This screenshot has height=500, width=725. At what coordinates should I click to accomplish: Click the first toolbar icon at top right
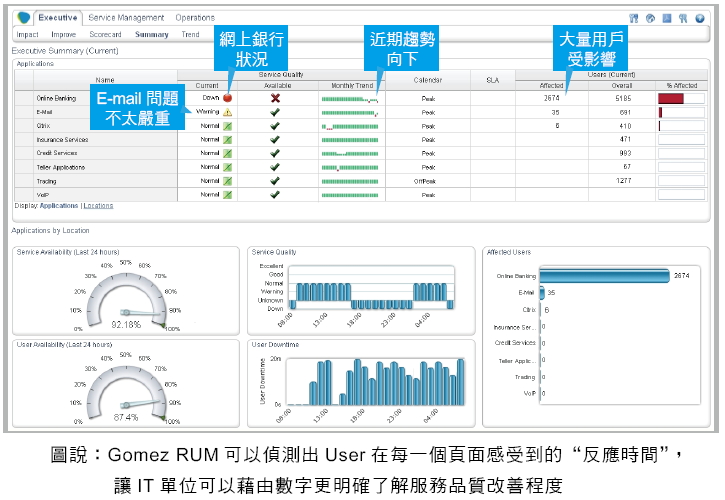634,18
